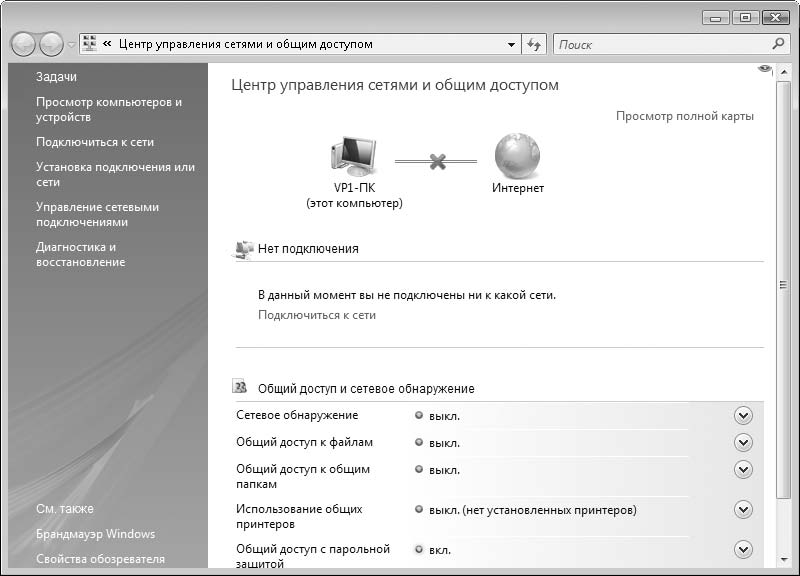Image resolution: width=800 pixels, height=576 pixels.
Task: Click Подключиться к сети link in main pane
Action: (316, 315)
